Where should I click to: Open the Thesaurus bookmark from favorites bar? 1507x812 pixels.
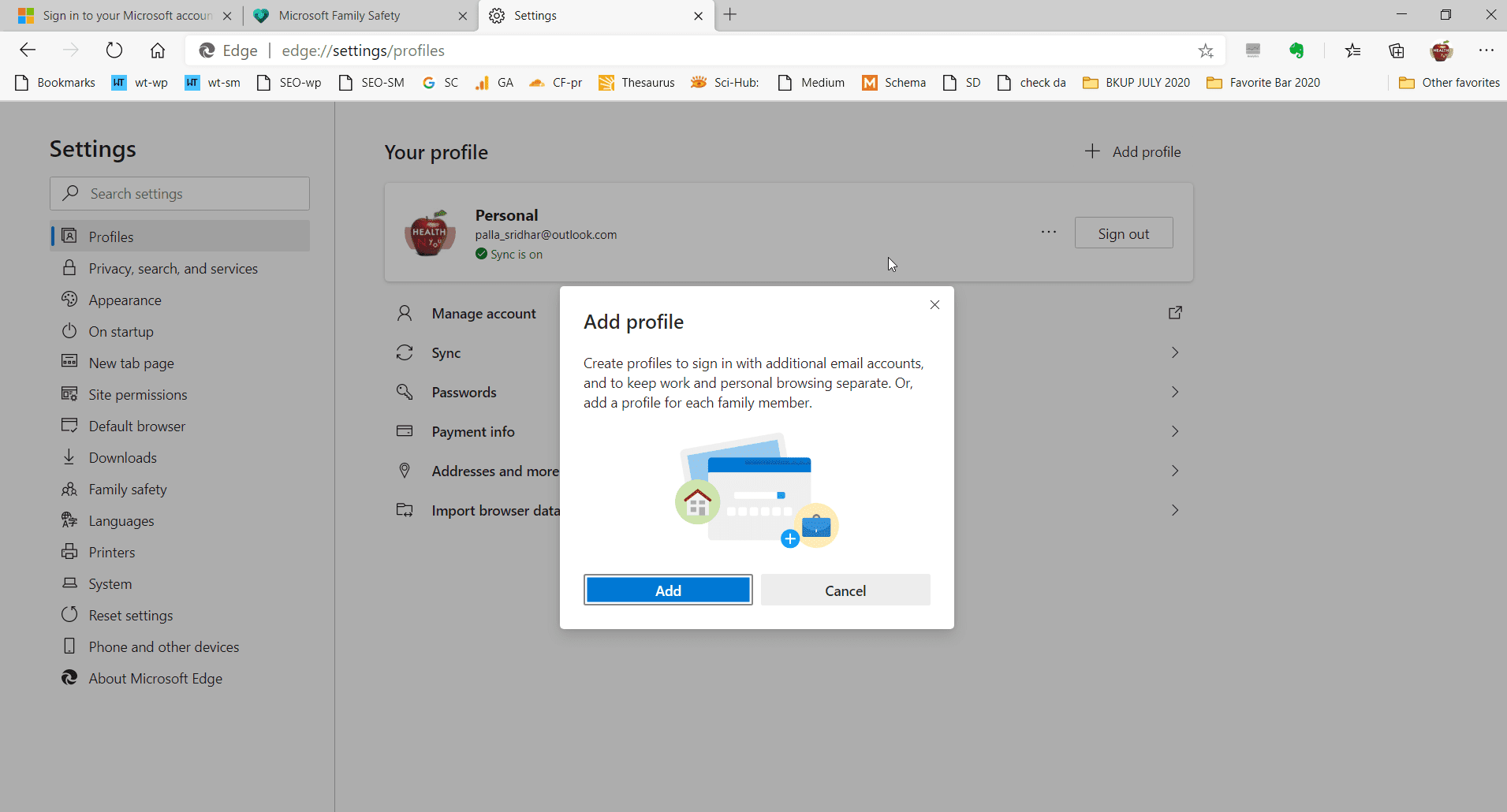[637, 82]
